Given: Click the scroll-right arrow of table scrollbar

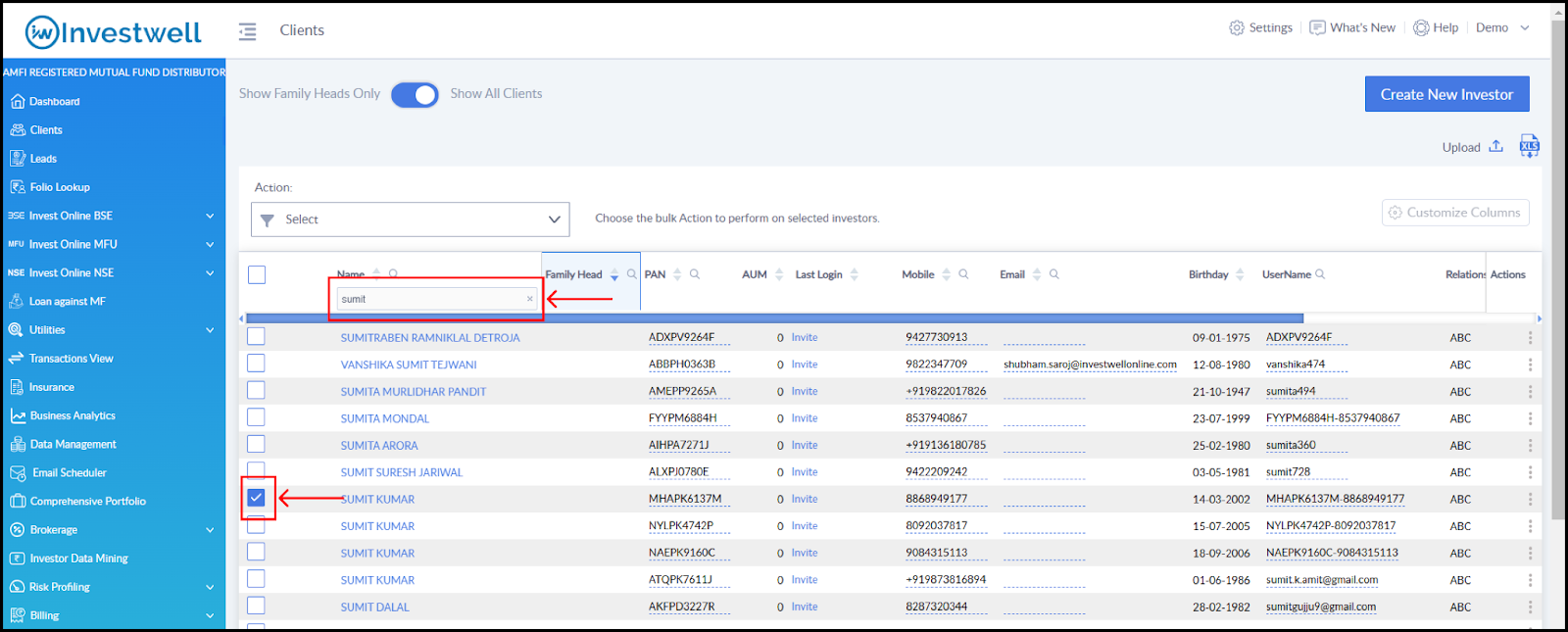Looking at the screenshot, I should point(1539,318).
